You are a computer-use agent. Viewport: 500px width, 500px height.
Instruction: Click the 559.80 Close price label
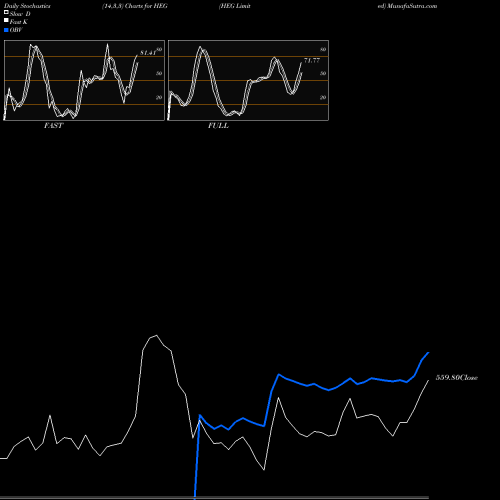point(457,377)
